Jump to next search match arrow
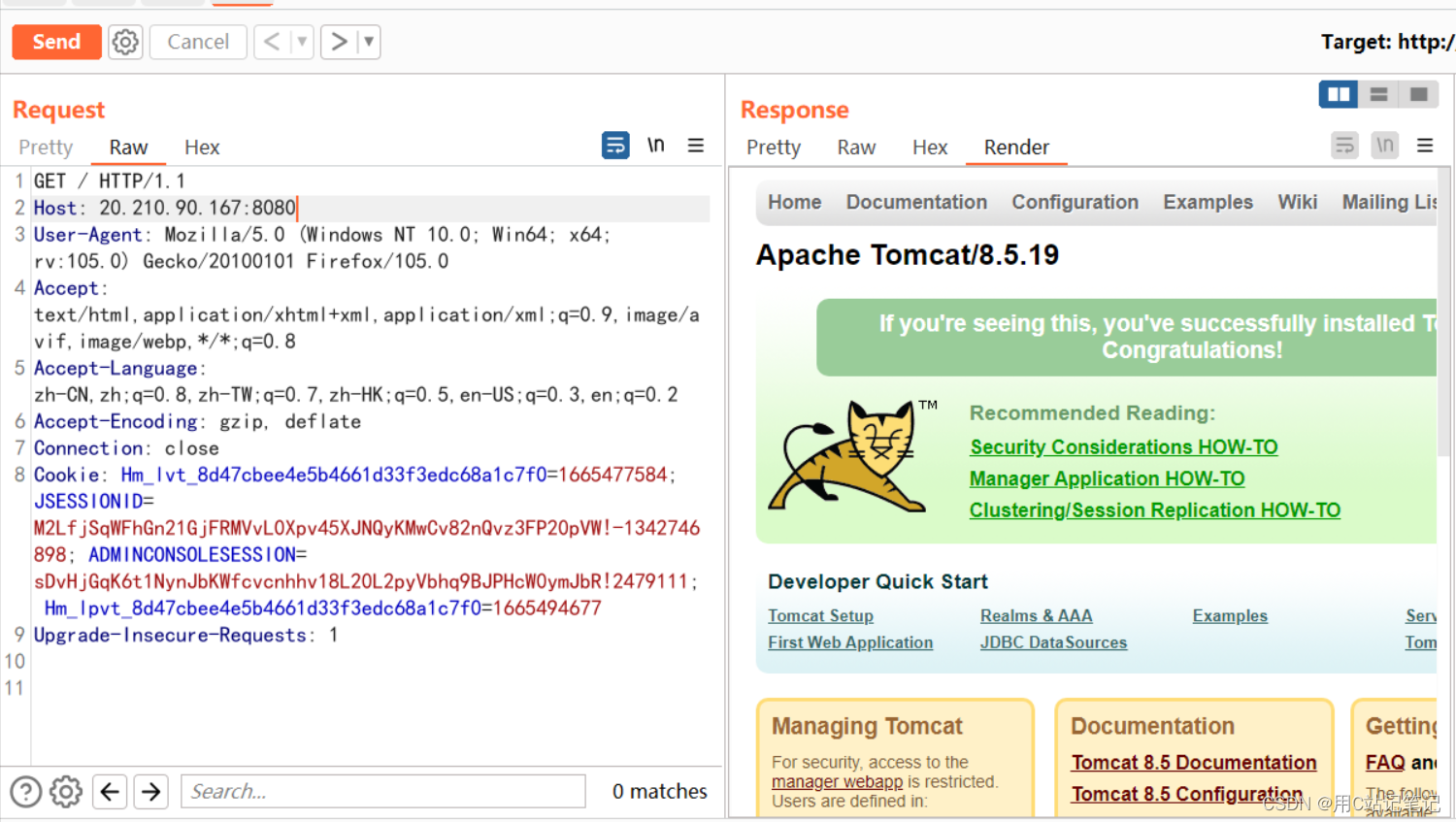Screen dimensions: 1456x822 coord(151,792)
